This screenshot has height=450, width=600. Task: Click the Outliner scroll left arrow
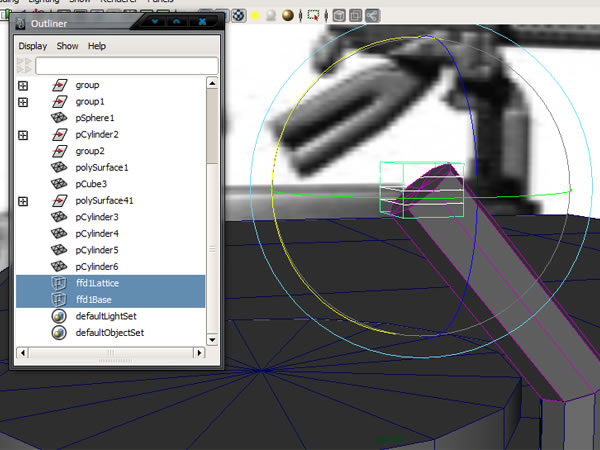[x=23, y=352]
